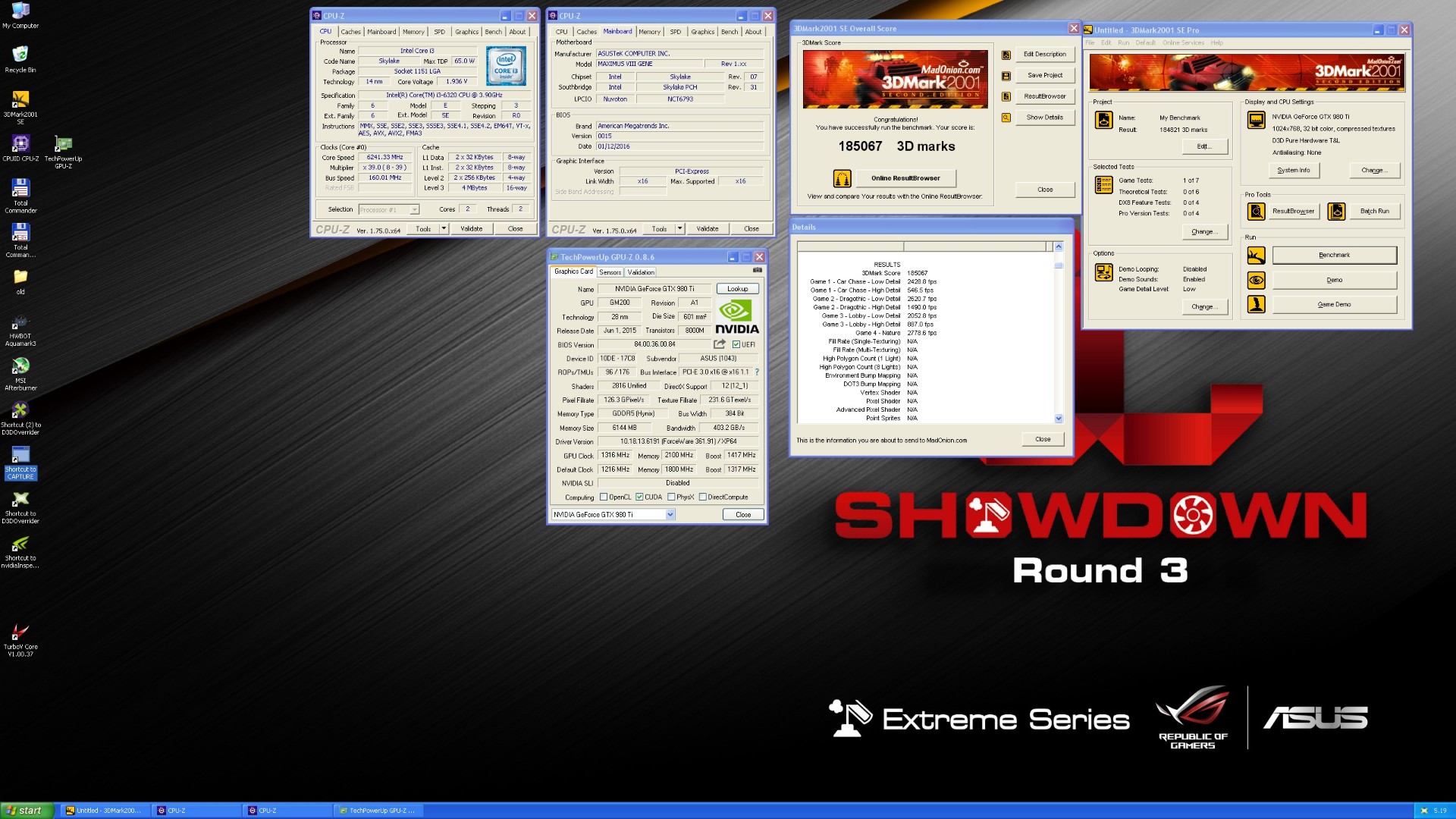
Task: Click the Batch Run icon in Pro Tools
Action: (x=1337, y=212)
